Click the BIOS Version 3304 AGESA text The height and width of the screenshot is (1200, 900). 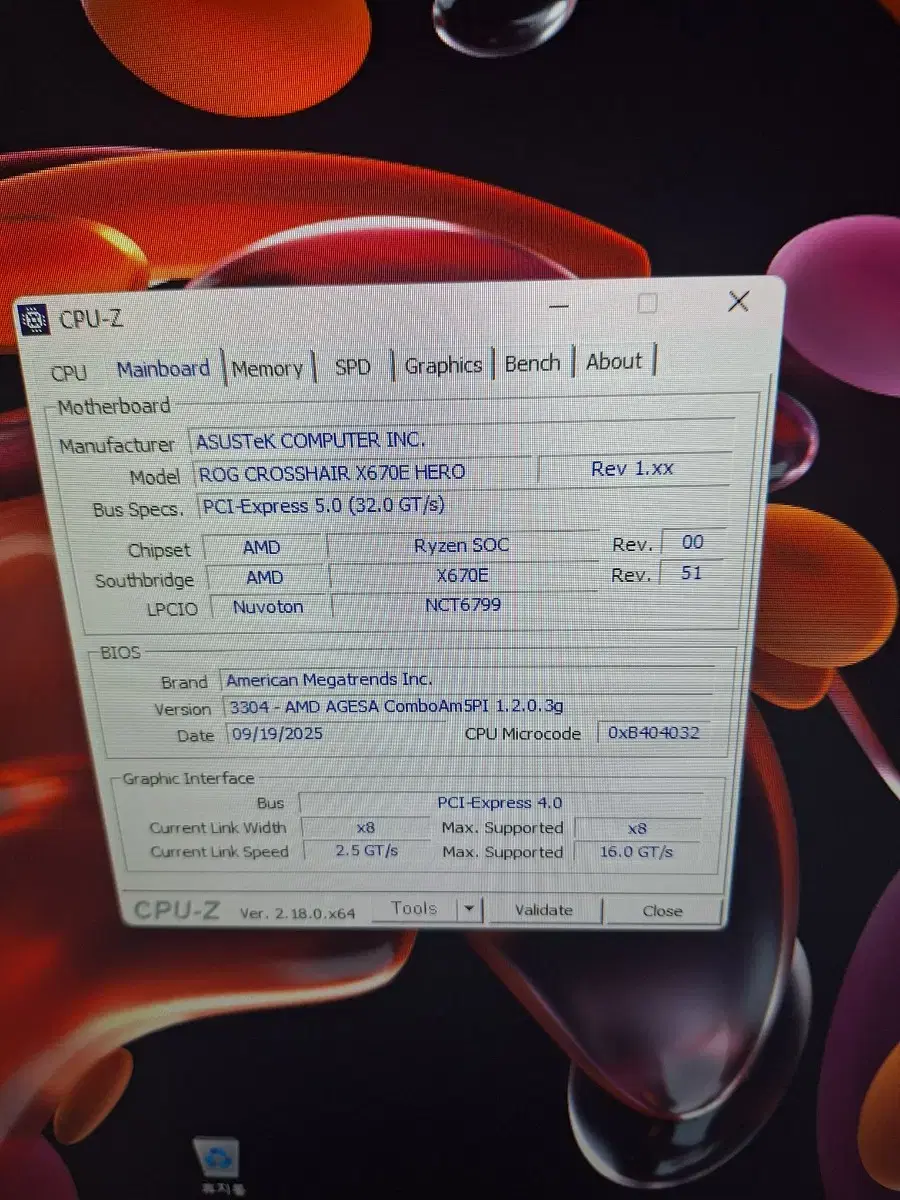(467, 706)
